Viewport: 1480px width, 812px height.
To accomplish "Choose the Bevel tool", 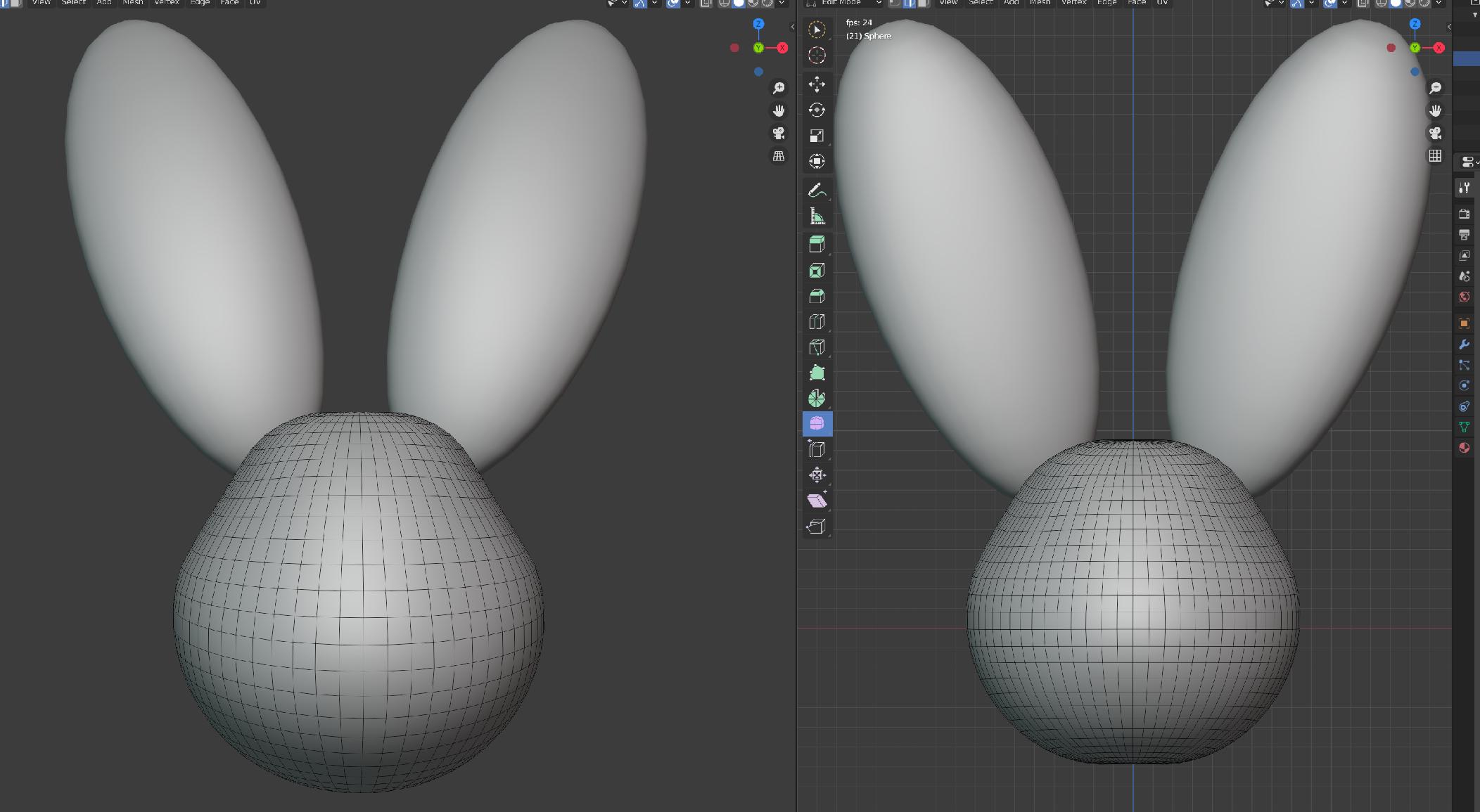I will click(817, 296).
